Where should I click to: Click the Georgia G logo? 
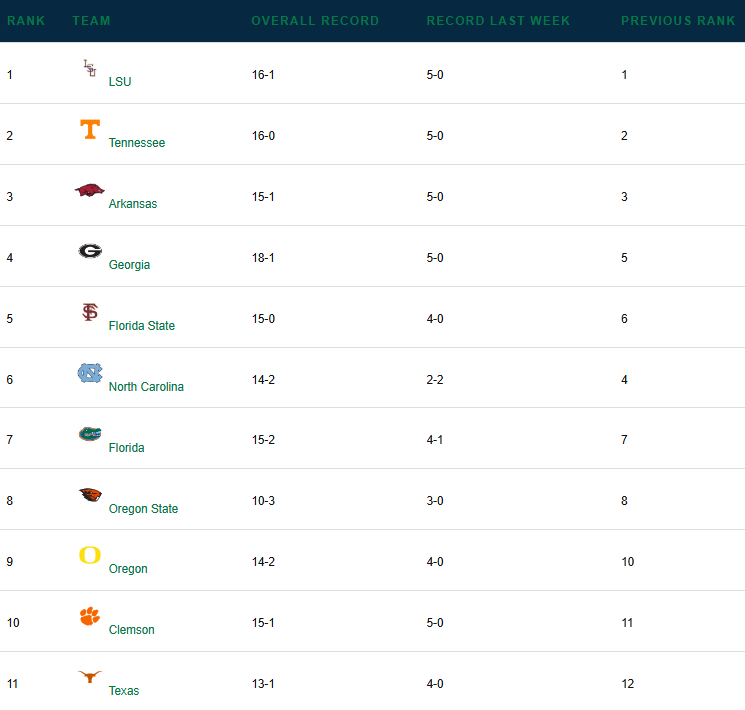pos(90,250)
